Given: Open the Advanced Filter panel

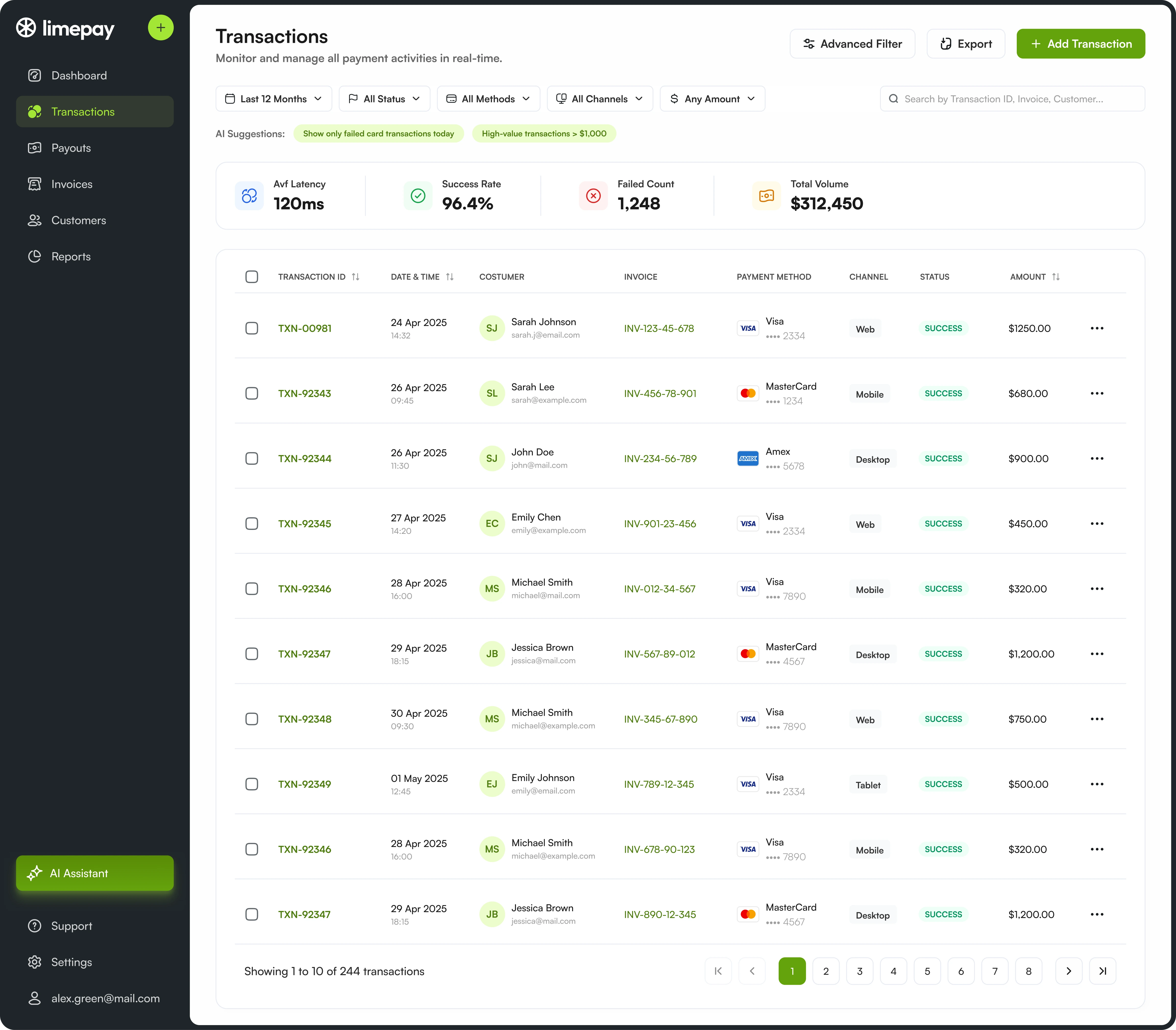Looking at the screenshot, I should 852,44.
